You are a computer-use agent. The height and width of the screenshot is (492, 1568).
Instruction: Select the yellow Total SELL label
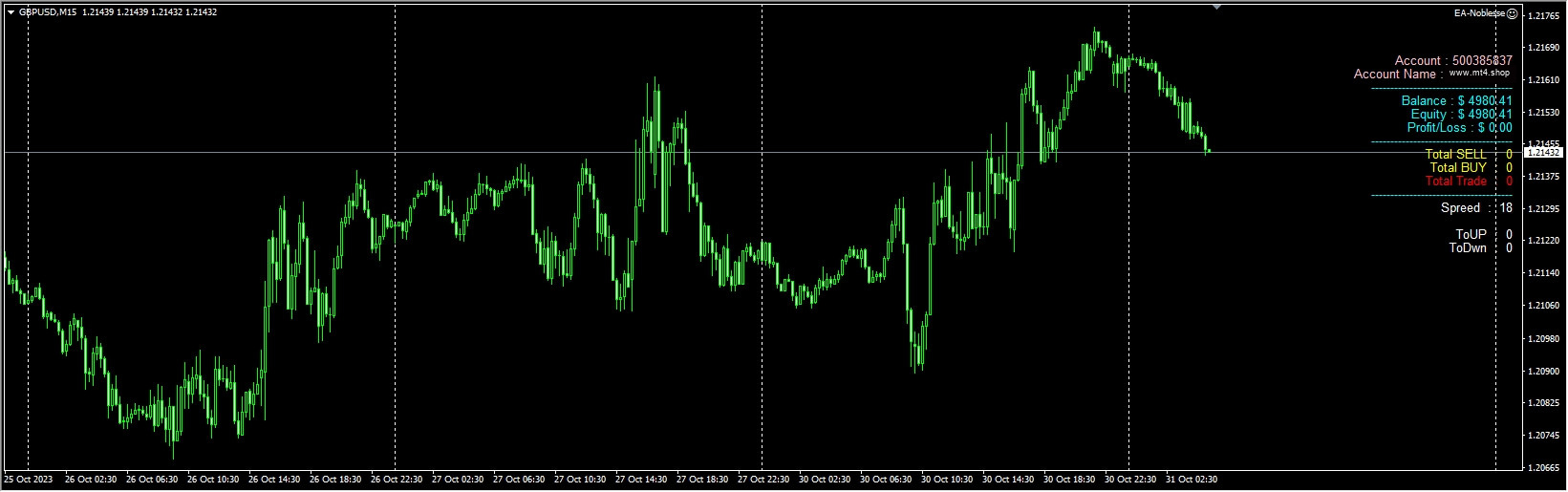pos(1455,154)
